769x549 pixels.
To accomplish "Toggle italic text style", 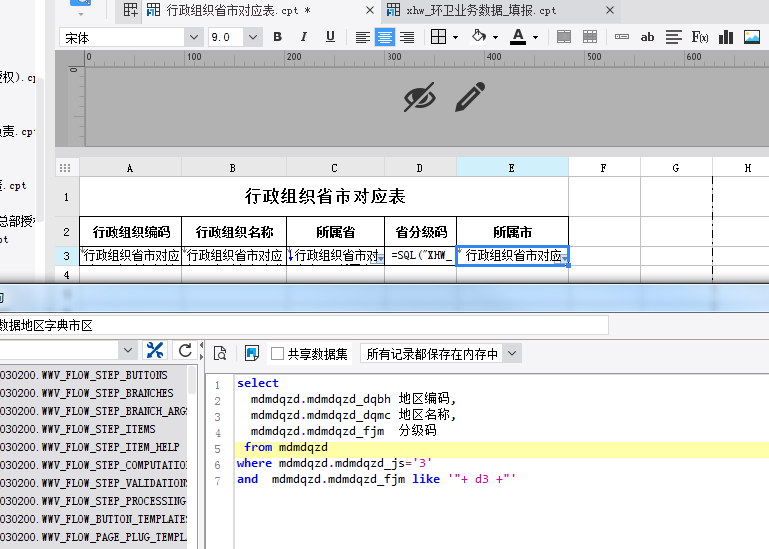I will click(304, 37).
